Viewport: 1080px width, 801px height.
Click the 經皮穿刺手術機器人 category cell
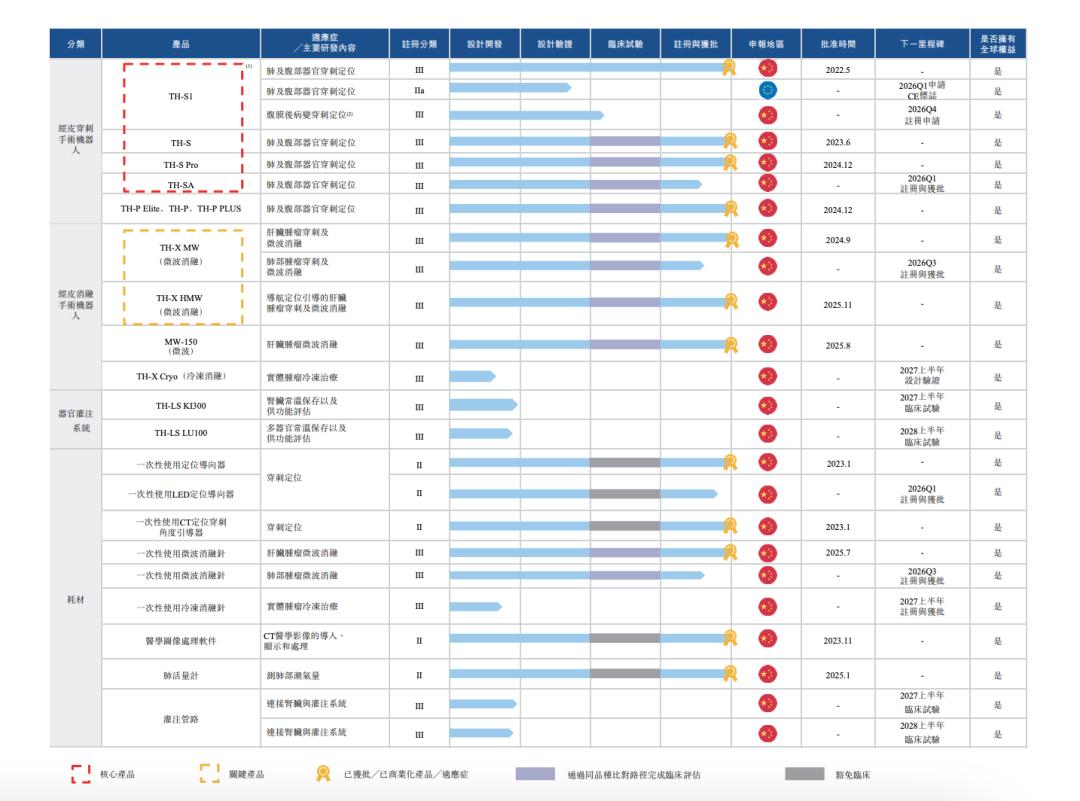point(76,141)
